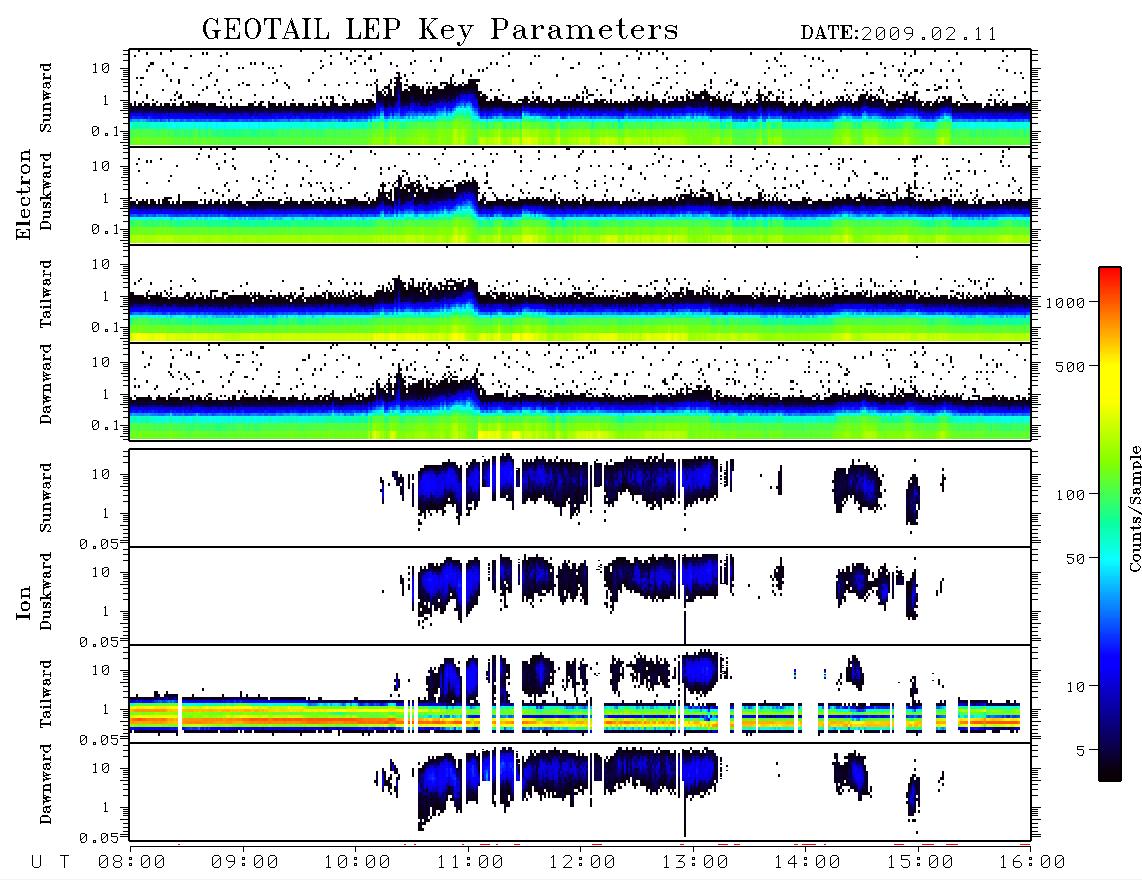Click the "50" colorbar tick label
This screenshot has width=1142, height=880.
tap(1075, 559)
